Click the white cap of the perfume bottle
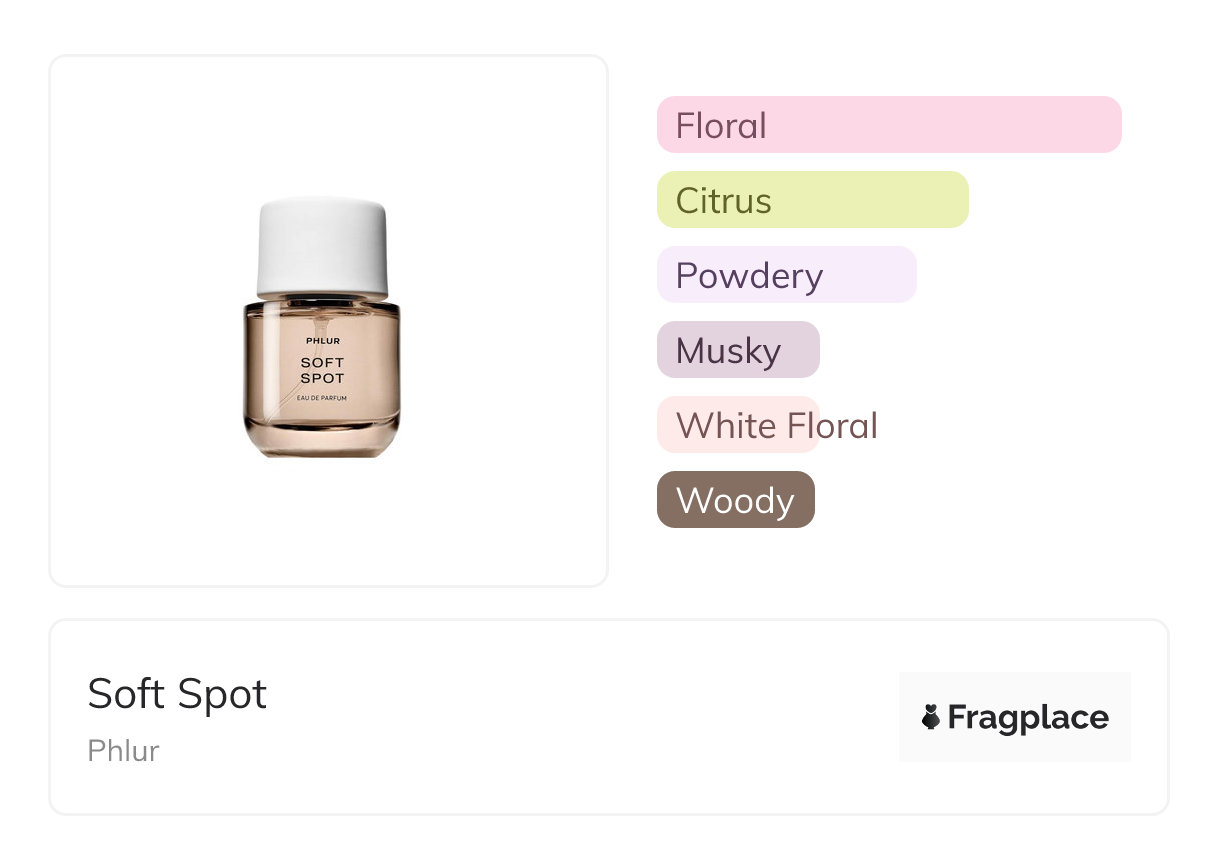Screen dimensions: 1218x864 coord(322,247)
